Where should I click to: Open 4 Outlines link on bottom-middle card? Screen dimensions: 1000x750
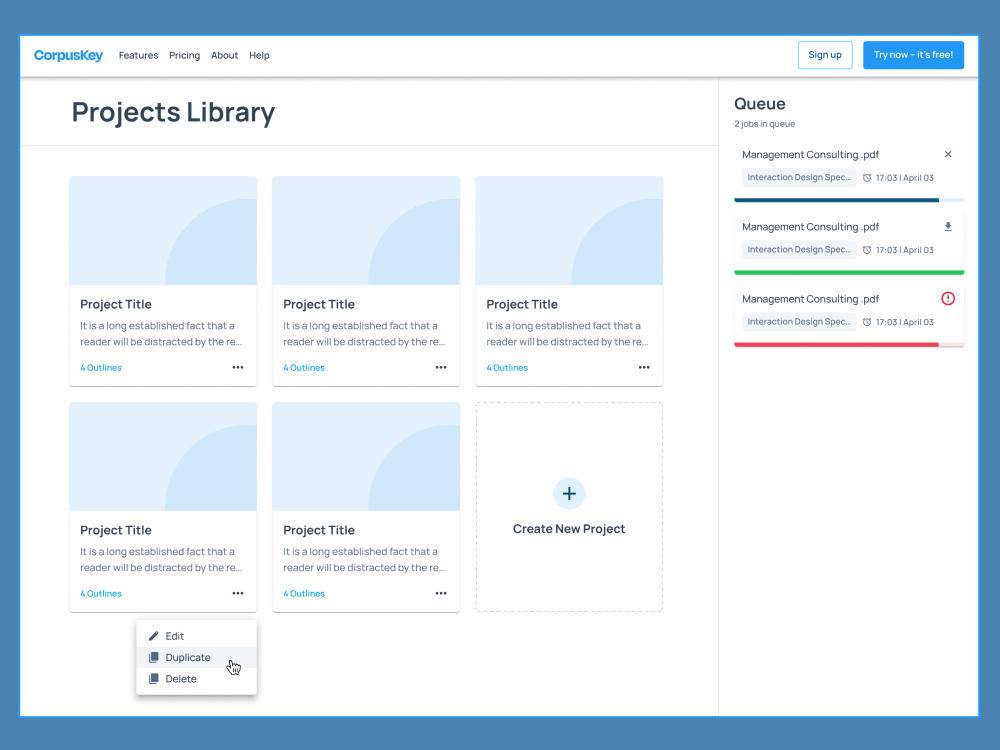[x=304, y=594]
